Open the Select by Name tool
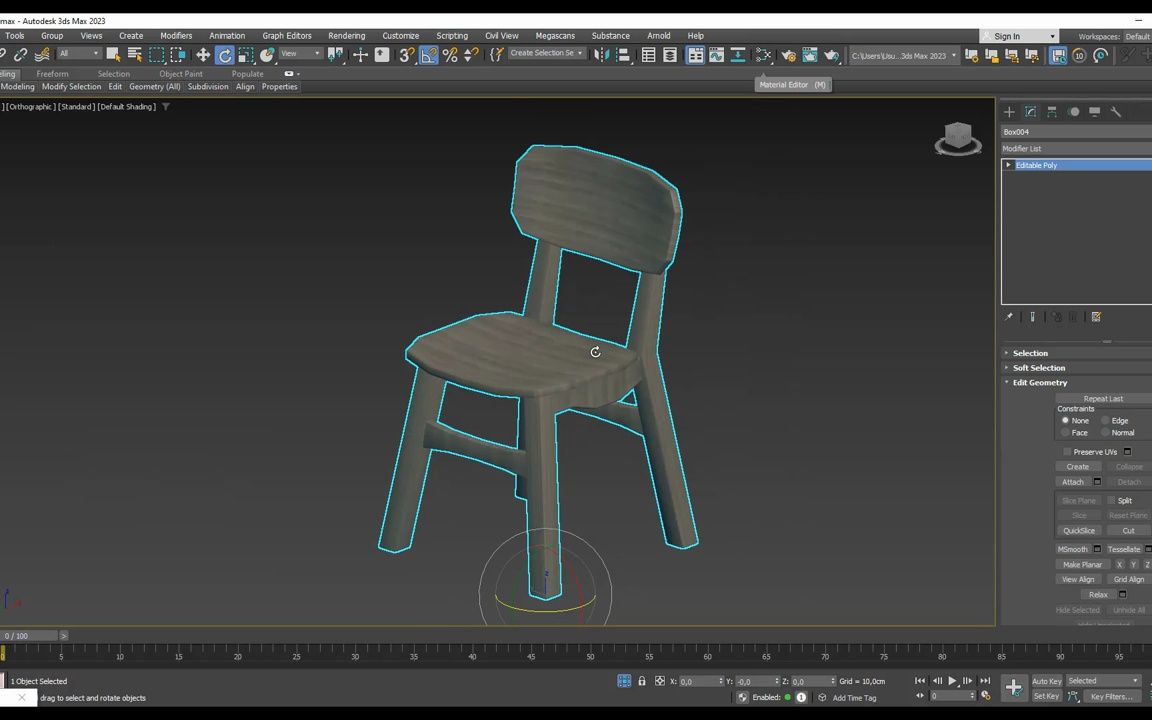Screen dimensions: 1152x720 tap(135, 55)
